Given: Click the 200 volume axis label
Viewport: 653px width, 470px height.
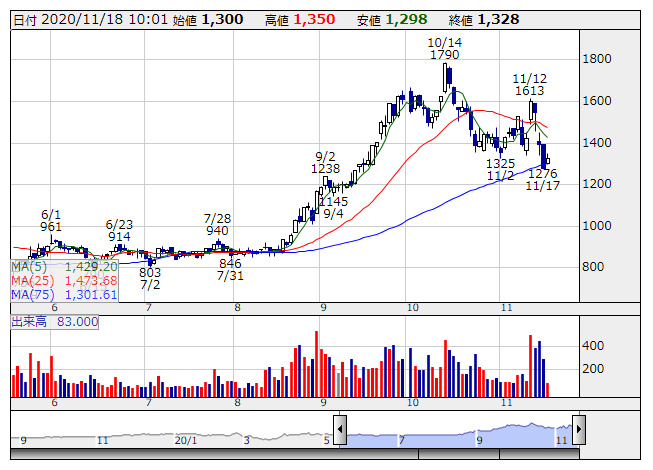Looking at the screenshot, I should (593, 369).
